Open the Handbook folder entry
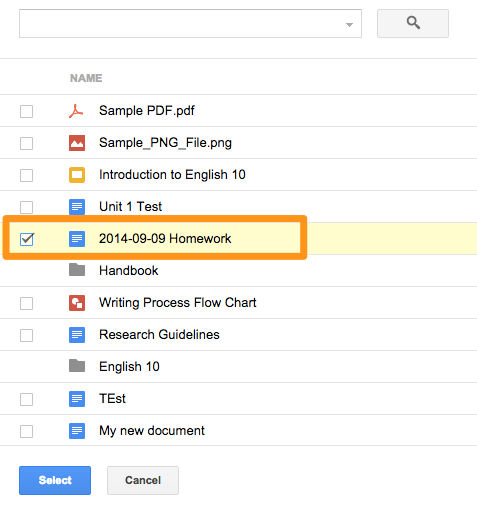The image size is (477, 511). click(129, 271)
